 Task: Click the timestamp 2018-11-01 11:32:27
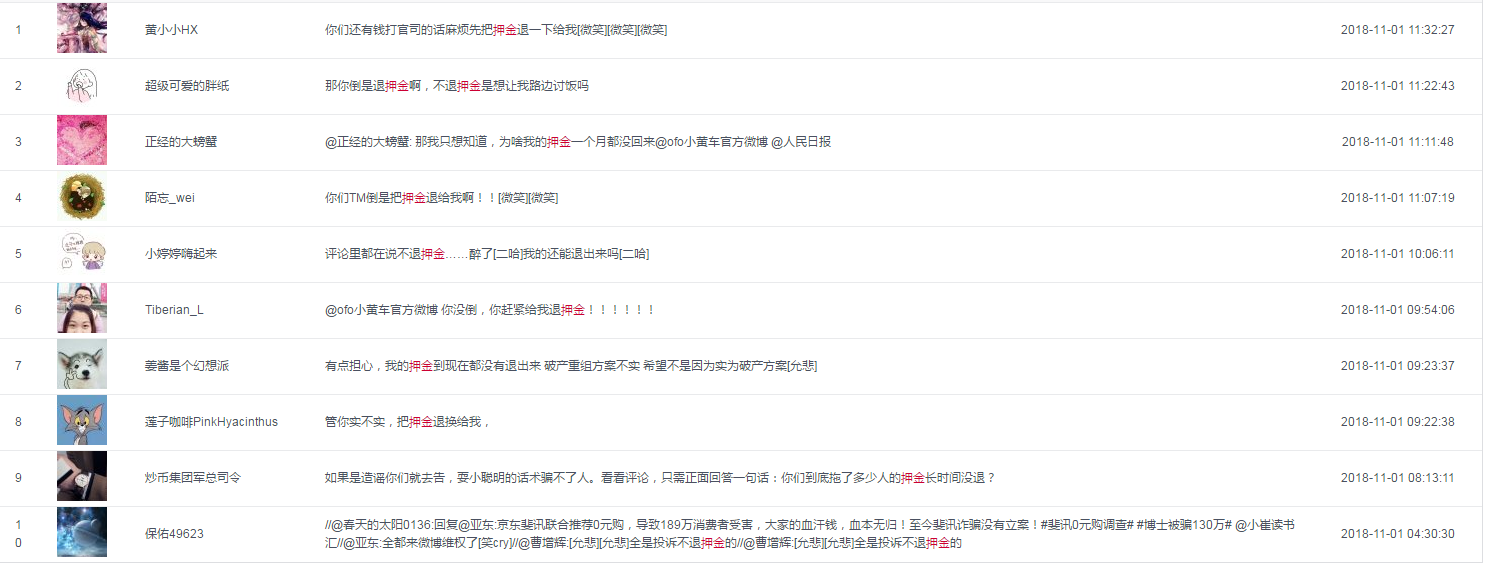1397,30
